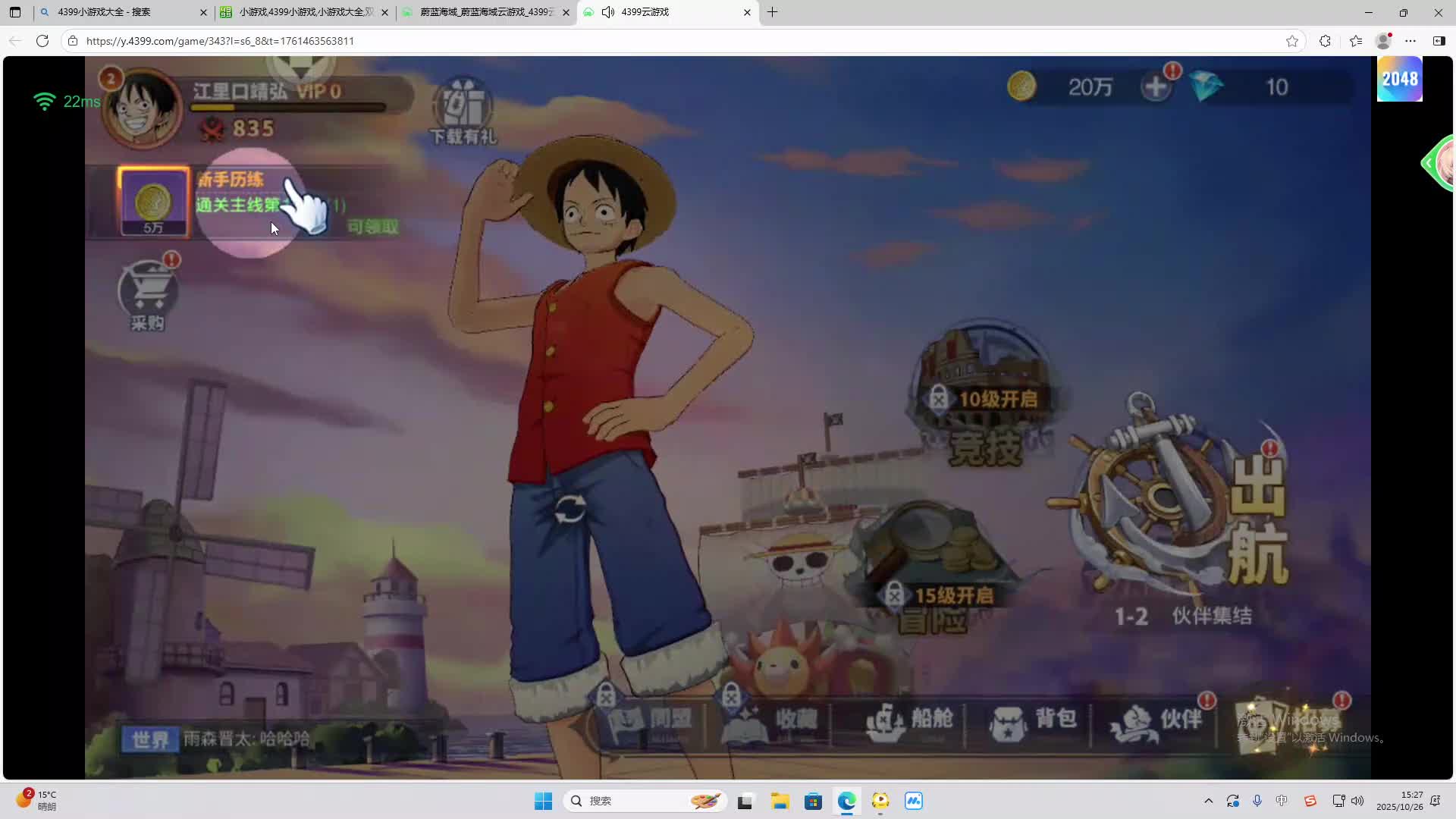Open the 背包 backpack menu
Screen dimensions: 1456x819
[1033, 720]
